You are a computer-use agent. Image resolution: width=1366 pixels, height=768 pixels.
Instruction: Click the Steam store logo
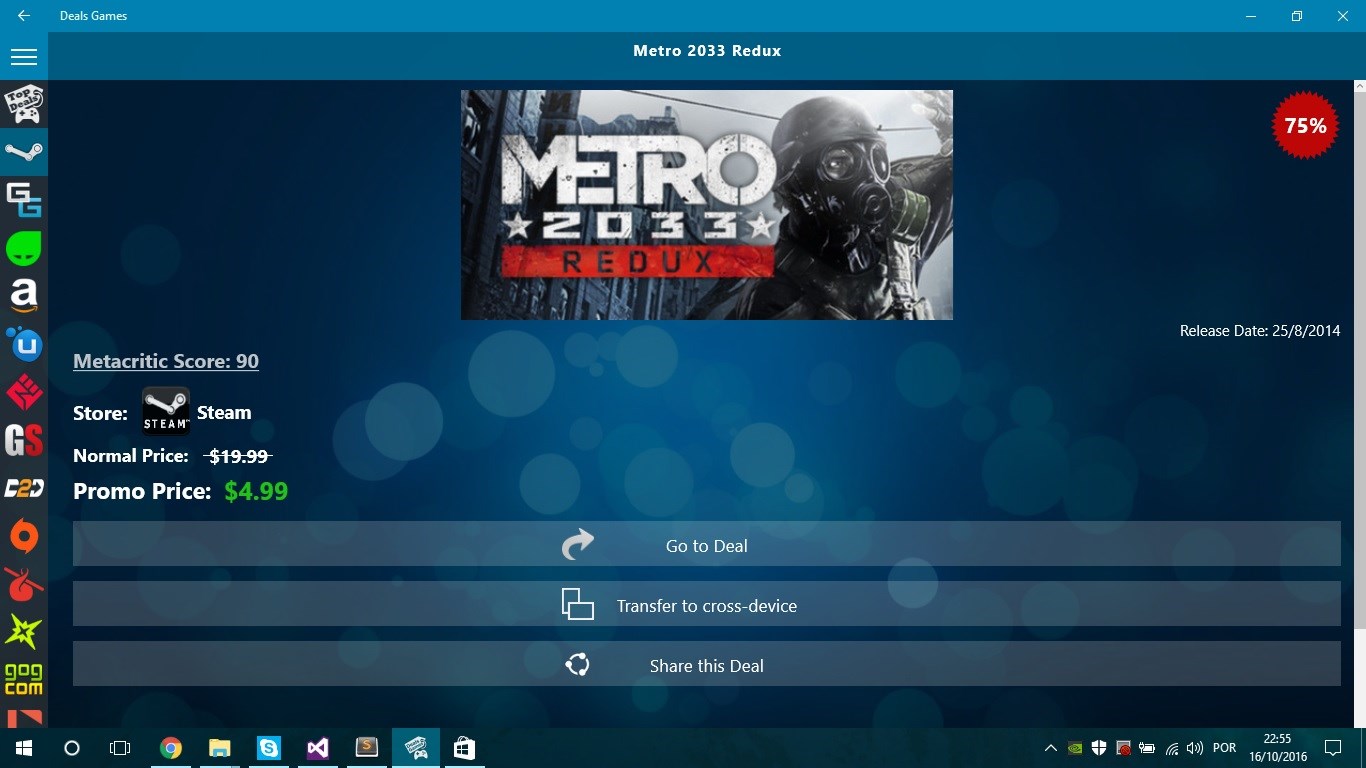pos(166,411)
